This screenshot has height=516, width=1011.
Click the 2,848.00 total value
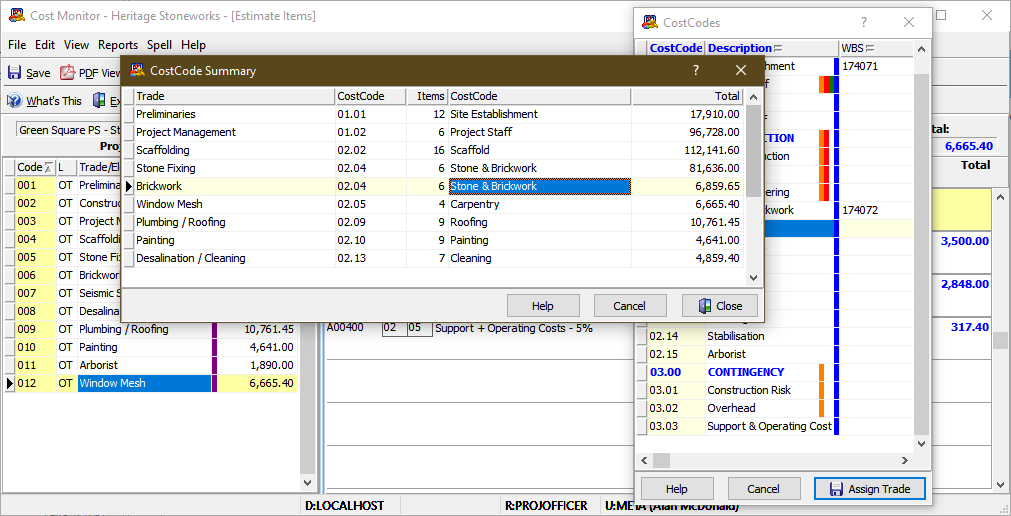tap(965, 284)
